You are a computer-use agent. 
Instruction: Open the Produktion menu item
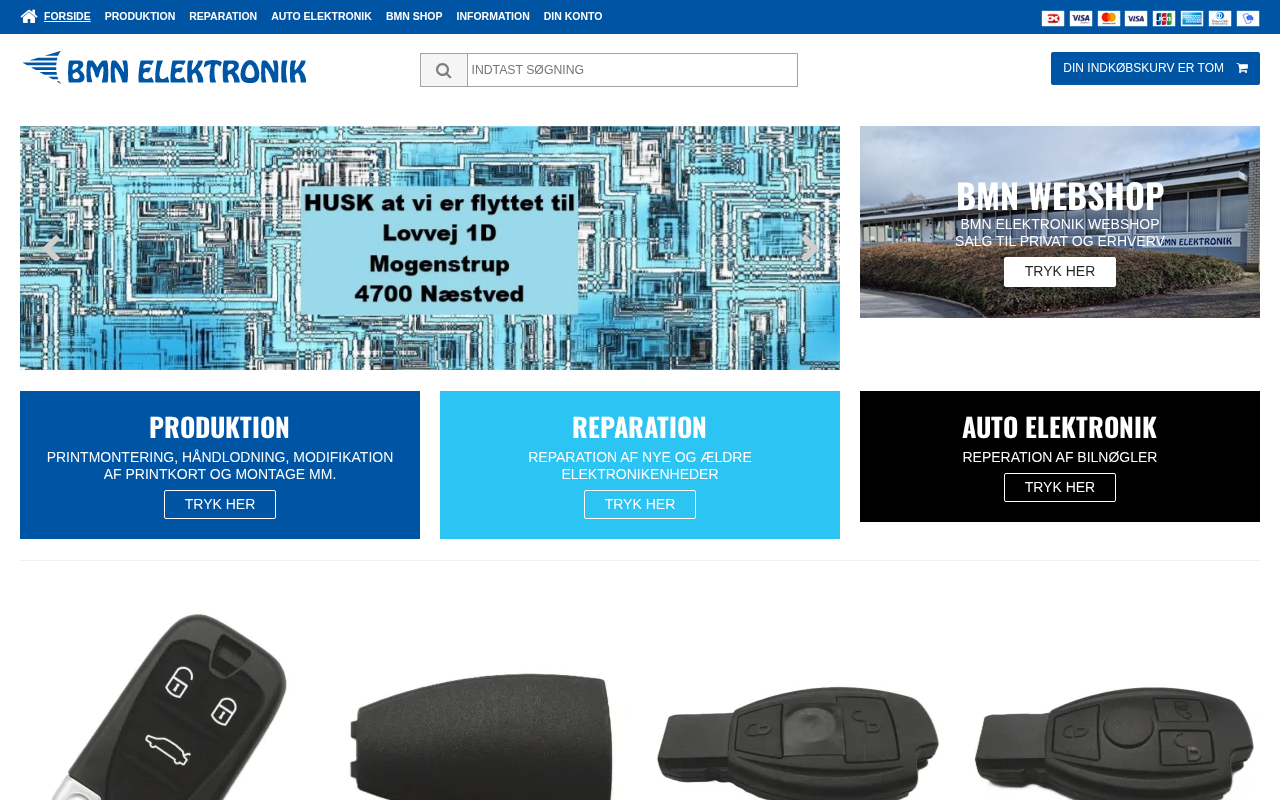[140, 16]
